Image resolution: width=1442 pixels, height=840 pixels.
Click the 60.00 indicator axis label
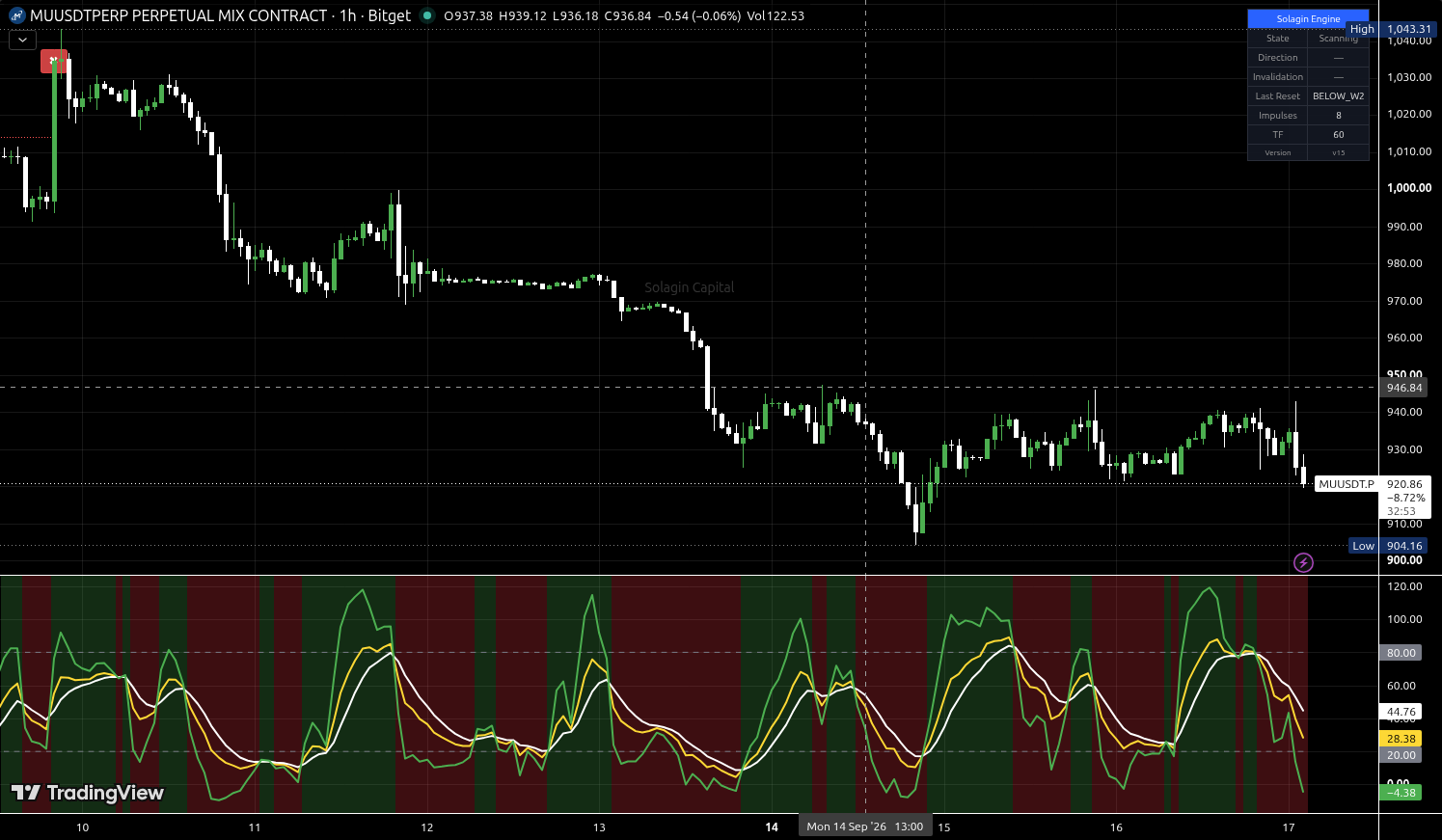pyautogui.click(x=1401, y=686)
